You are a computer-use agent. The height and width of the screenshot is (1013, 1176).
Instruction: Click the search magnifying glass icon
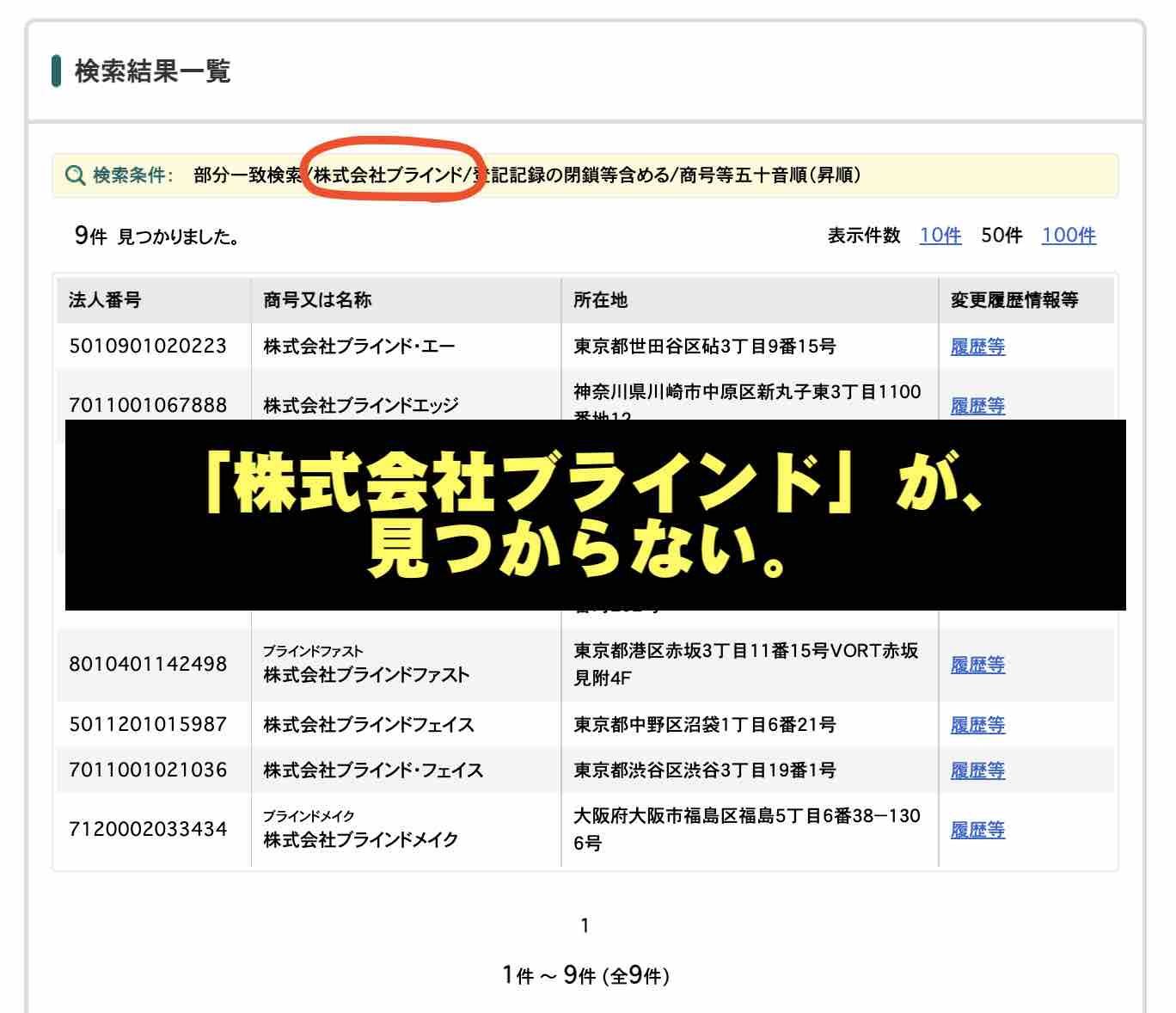click(74, 175)
